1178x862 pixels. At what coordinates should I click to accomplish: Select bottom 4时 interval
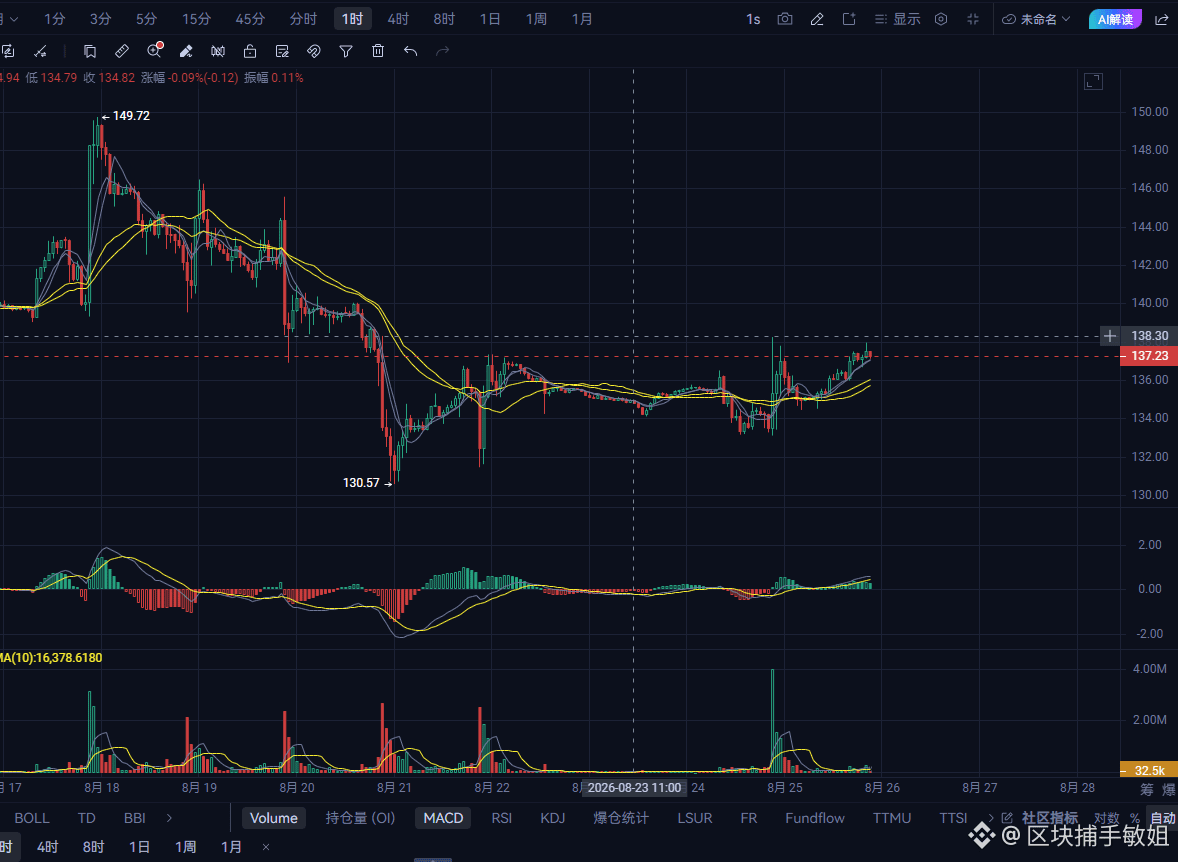click(47, 847)
